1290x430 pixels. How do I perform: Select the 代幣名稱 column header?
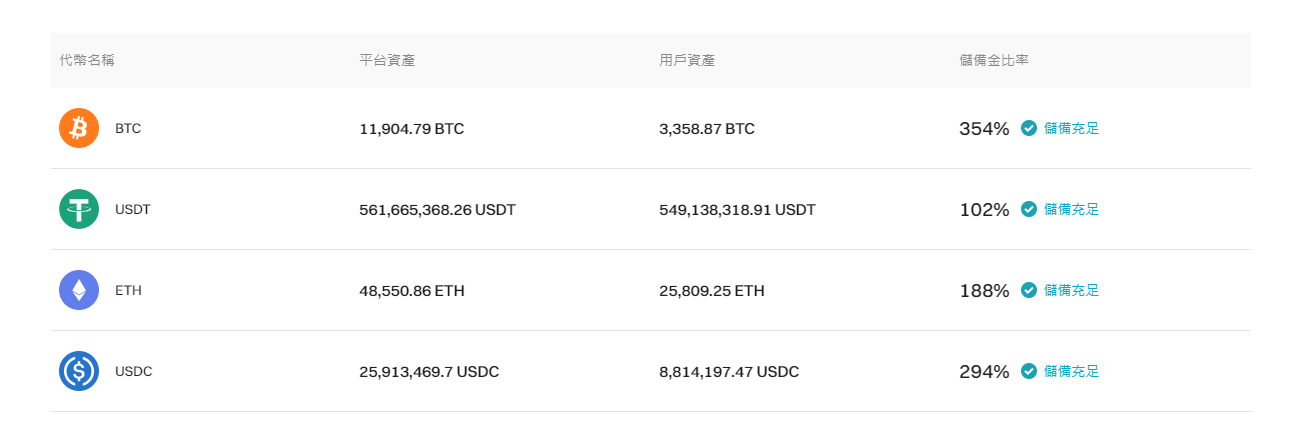(87, 60)
